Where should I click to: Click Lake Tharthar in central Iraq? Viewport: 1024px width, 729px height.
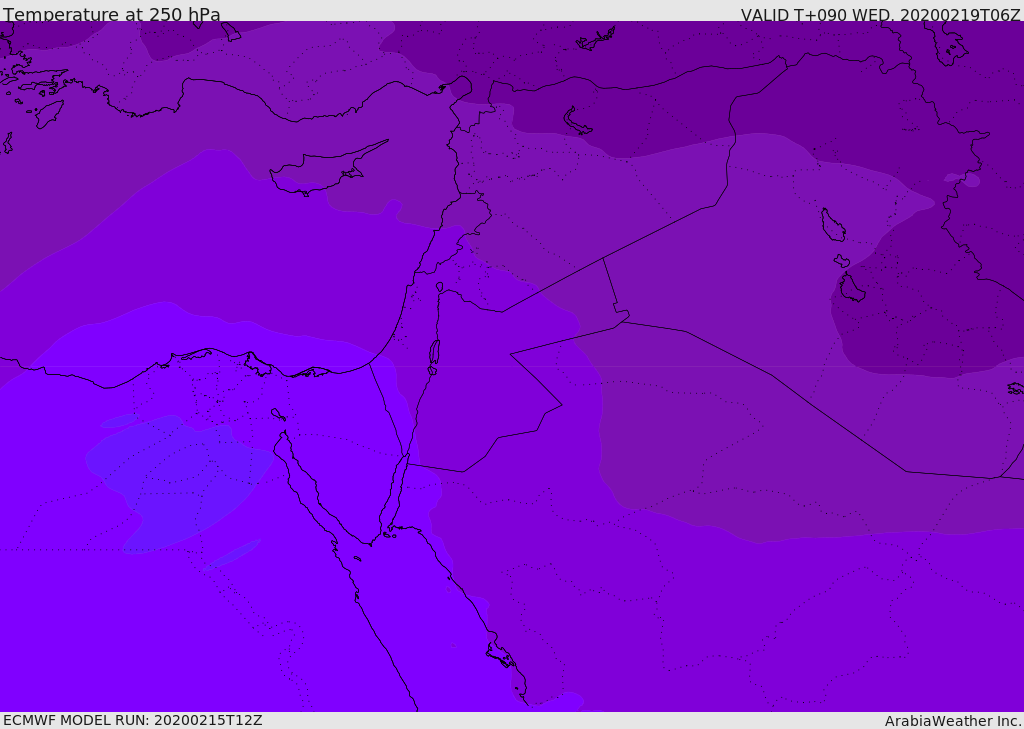coord(832,225)
